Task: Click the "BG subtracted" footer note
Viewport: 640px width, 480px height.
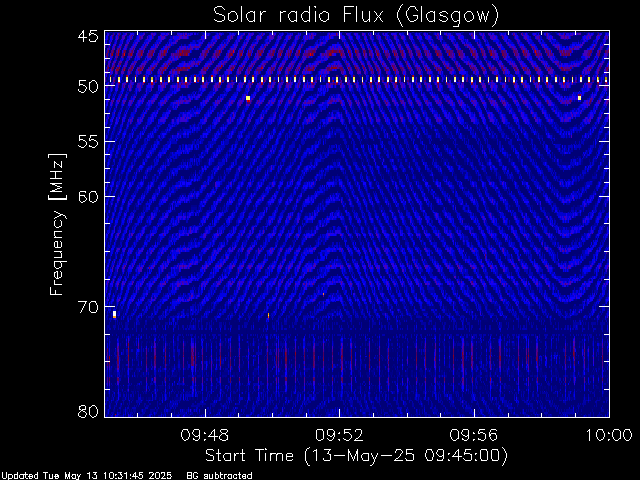Action: click(x=219, y=476)
